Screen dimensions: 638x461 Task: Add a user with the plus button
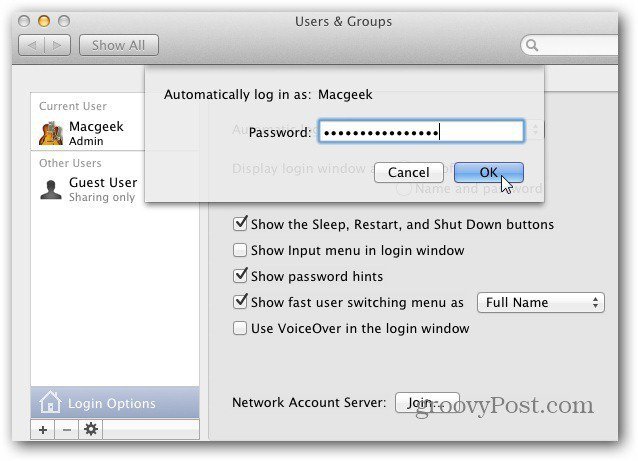pyautogui.click(x=43, y=429)
